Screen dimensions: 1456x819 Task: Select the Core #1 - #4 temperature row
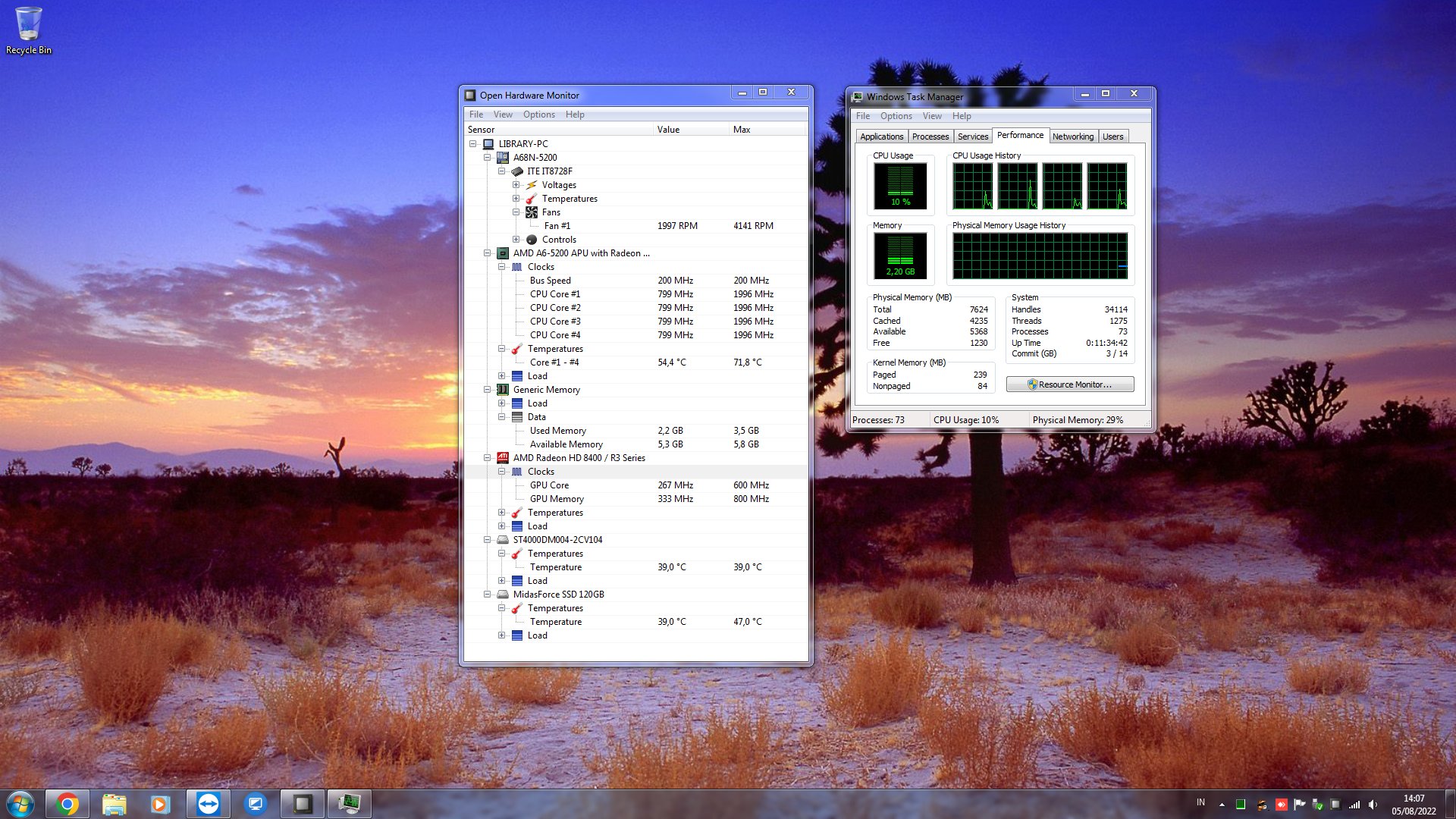click(x=635, y=362)
